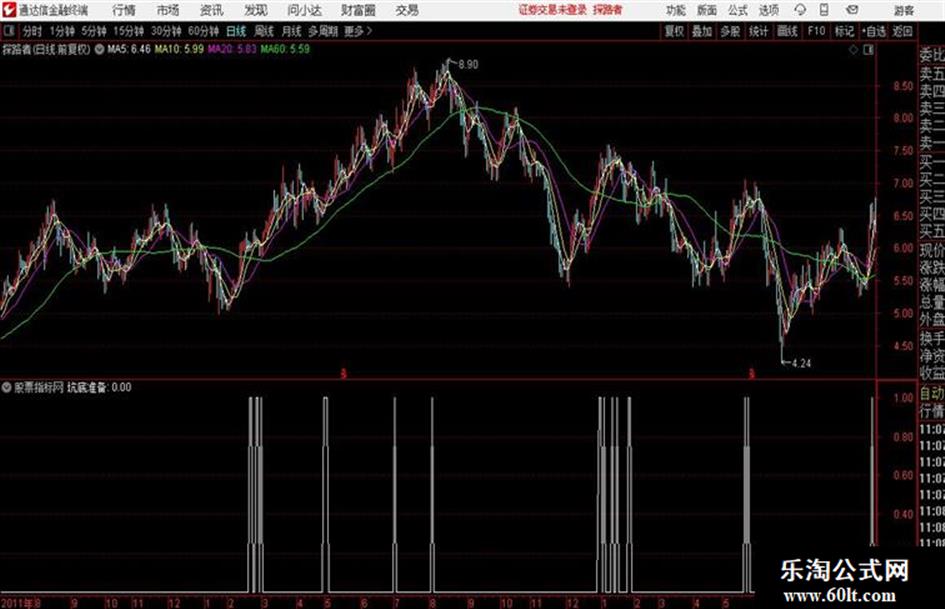Click the 4.24 low price label
The width and height of the screenshot is (945, 609).
point(801,363)
